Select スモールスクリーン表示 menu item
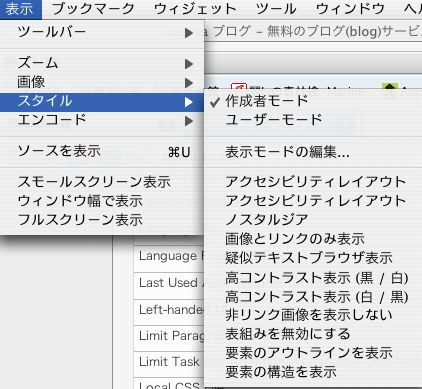 [x=102, y=182]
